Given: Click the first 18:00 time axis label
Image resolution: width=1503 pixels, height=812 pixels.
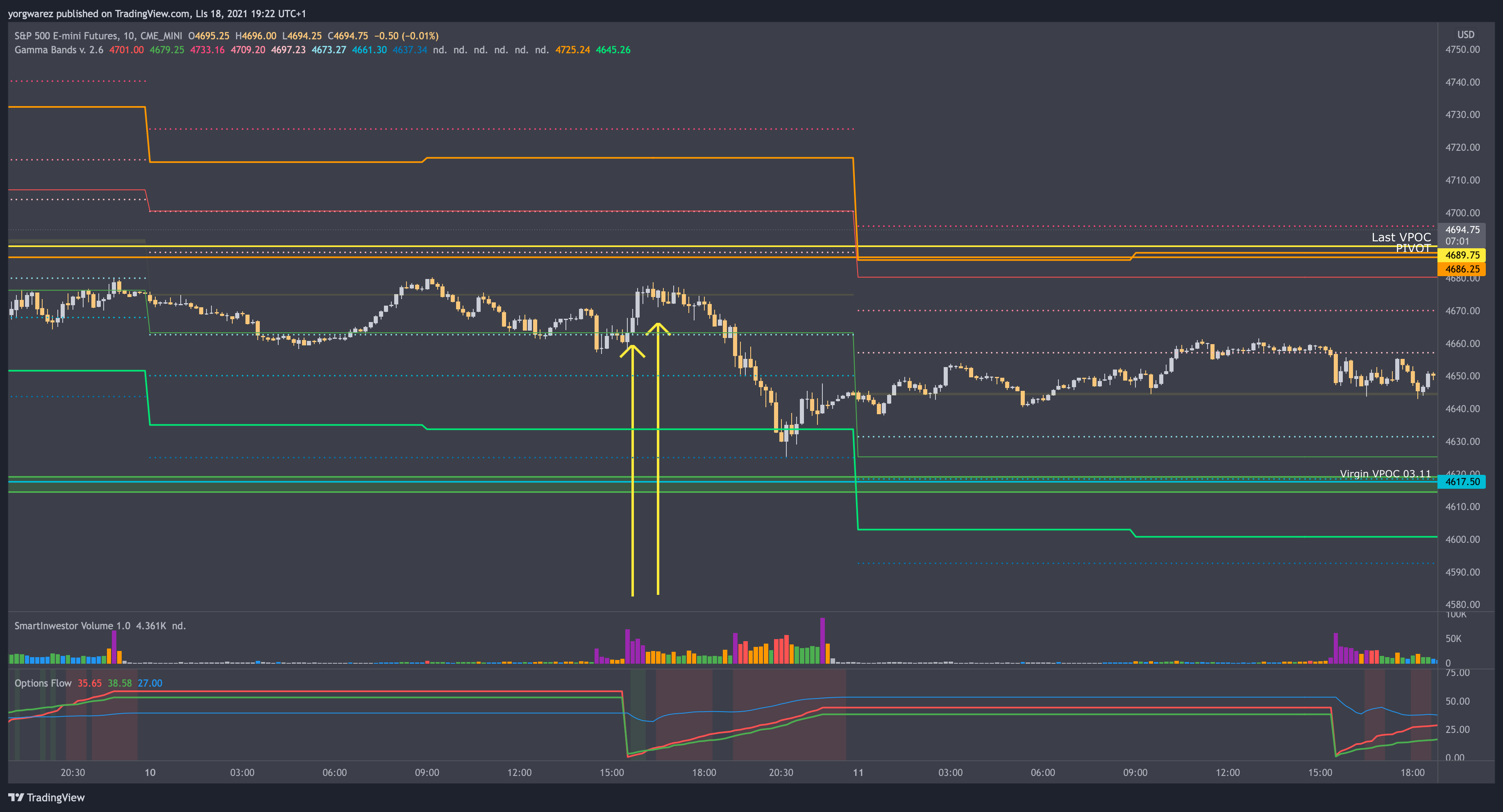Looking at the screenshot, I should pyautogui.click(x=704, y=772).
